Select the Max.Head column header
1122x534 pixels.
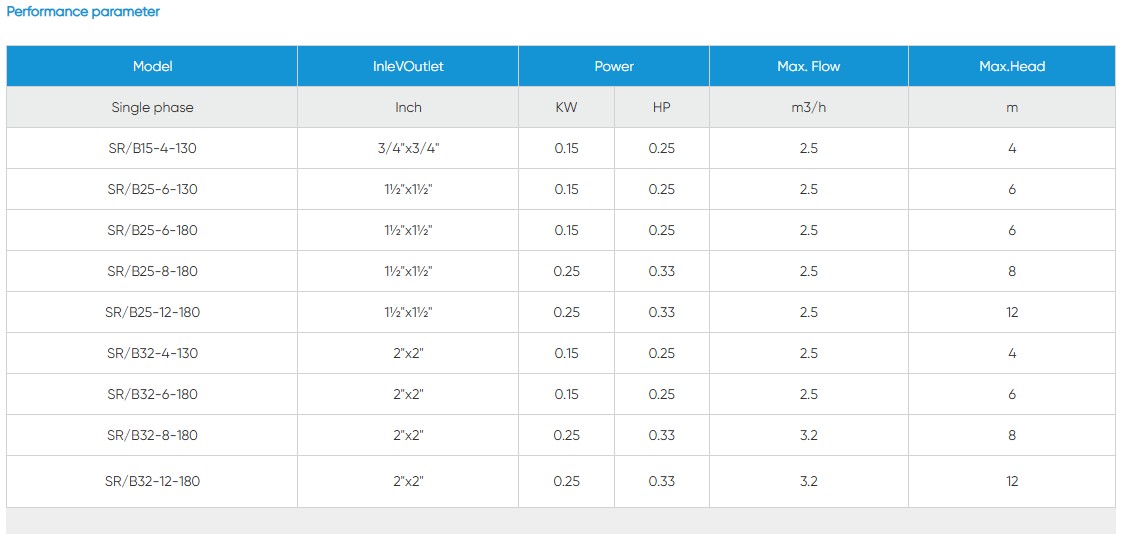pos(1012,66)
